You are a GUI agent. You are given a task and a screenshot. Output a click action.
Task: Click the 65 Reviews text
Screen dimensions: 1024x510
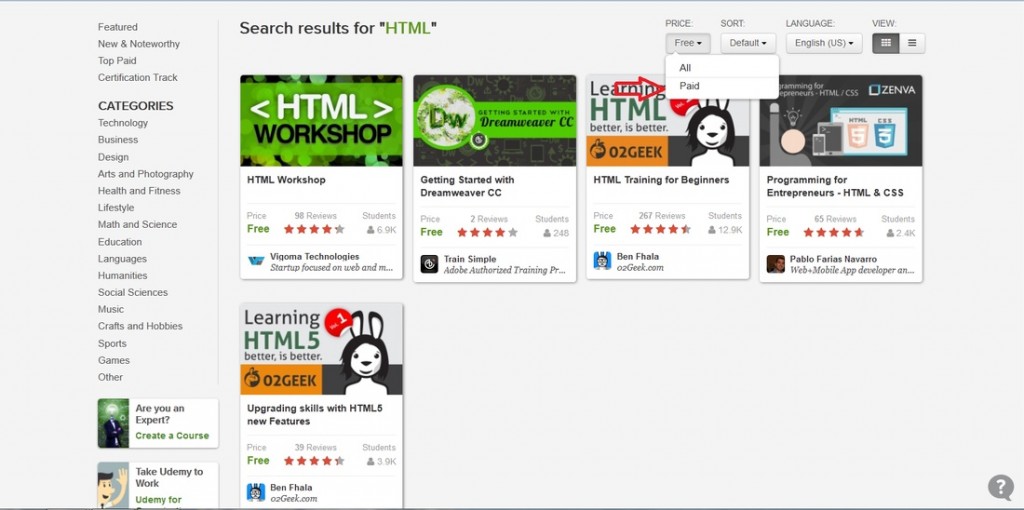(835, 219)
